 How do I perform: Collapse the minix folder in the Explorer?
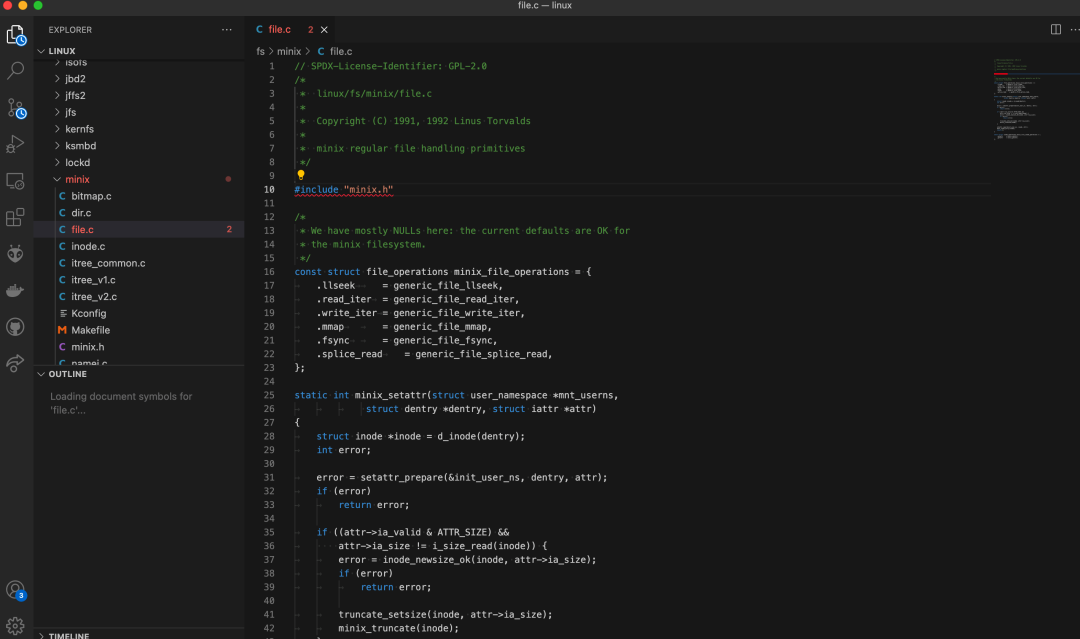coord(77,179)
